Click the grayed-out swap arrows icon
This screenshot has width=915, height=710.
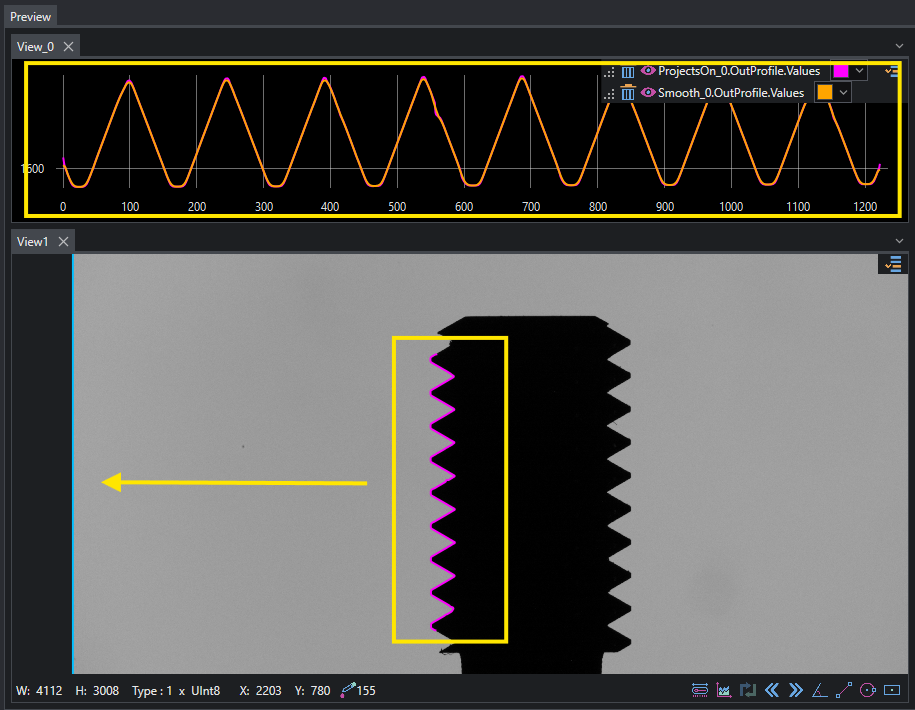(x=748, y=691)
